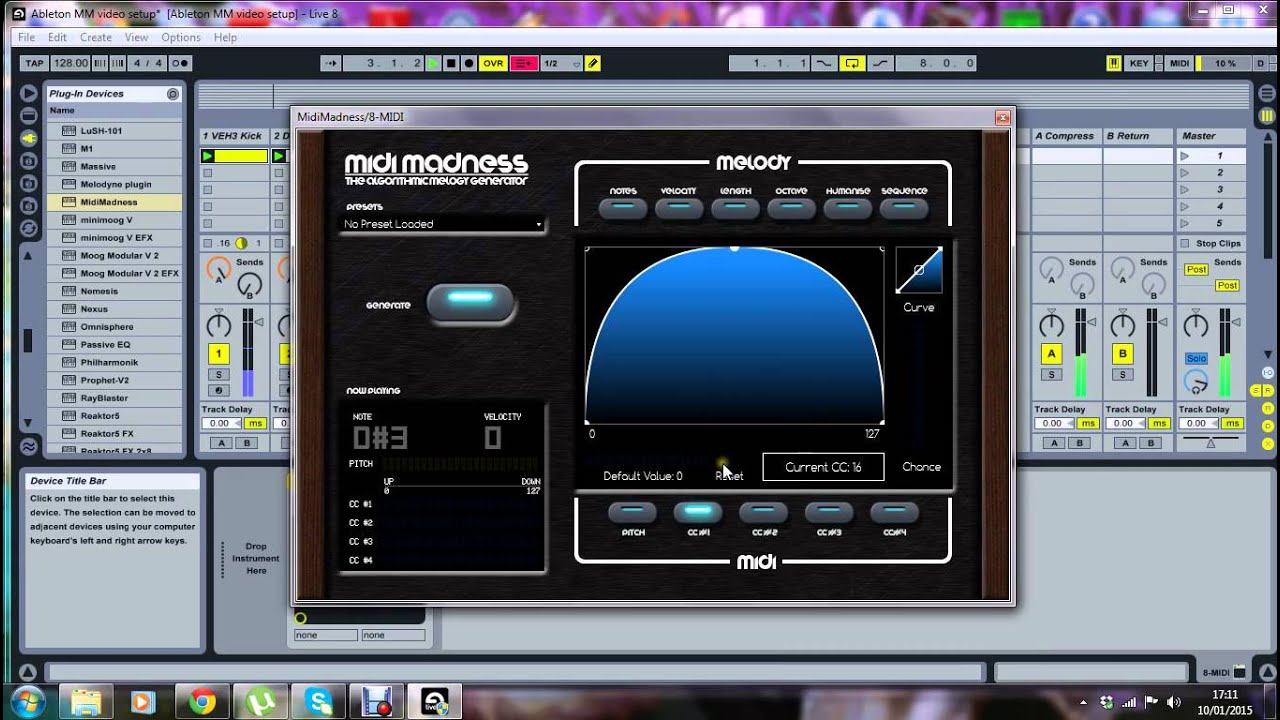Show the I-O section toggle
1280x720 pixels.
point(1267,375)
